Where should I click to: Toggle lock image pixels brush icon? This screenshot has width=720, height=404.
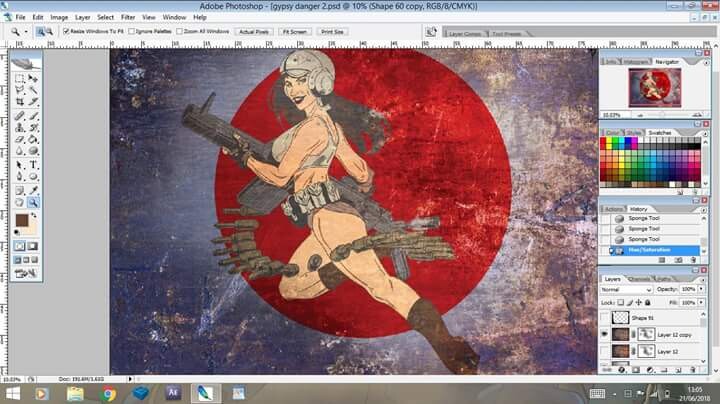click(x=630, y=303)
